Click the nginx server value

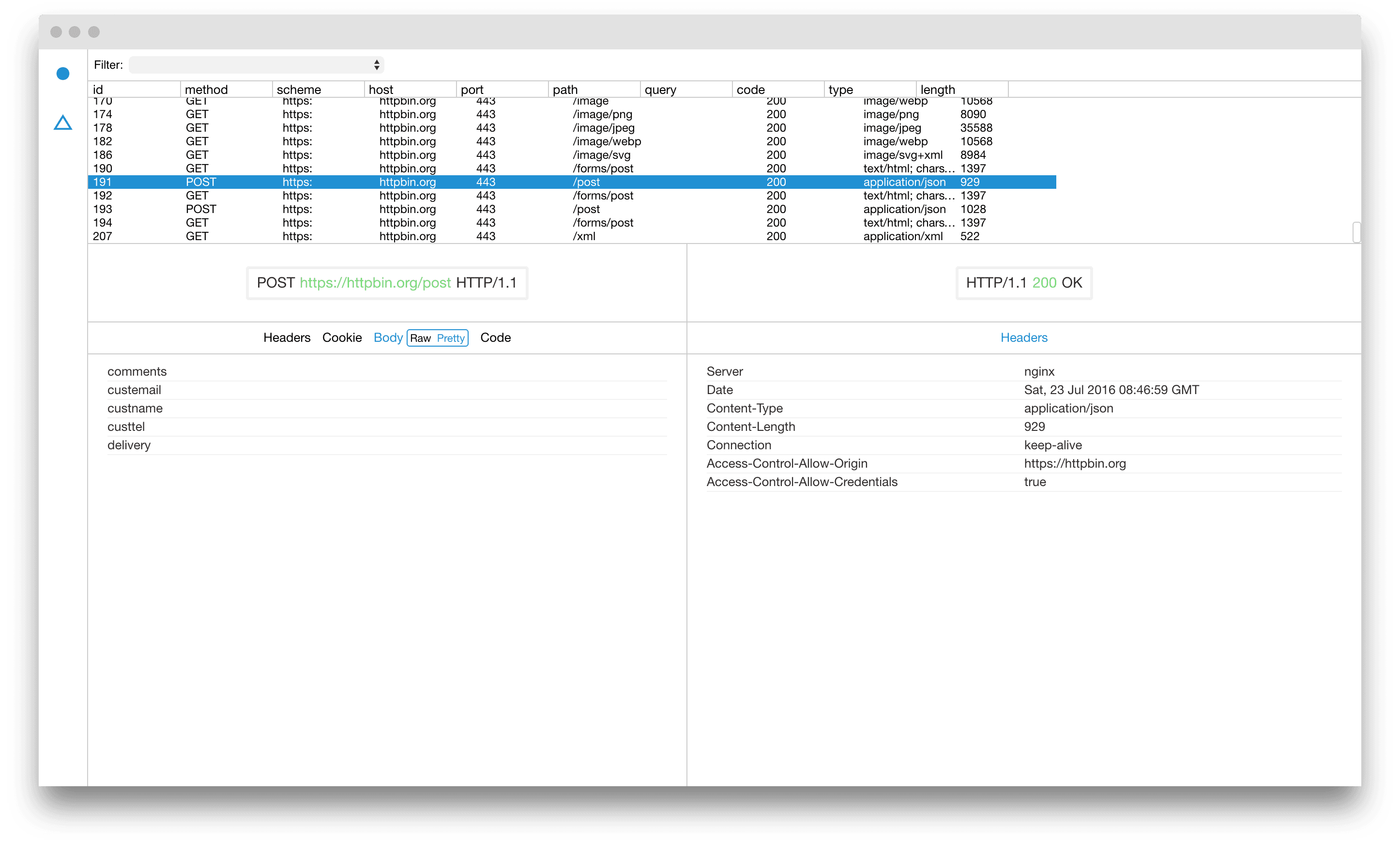pyautogui.click(x=1039, y=372)
